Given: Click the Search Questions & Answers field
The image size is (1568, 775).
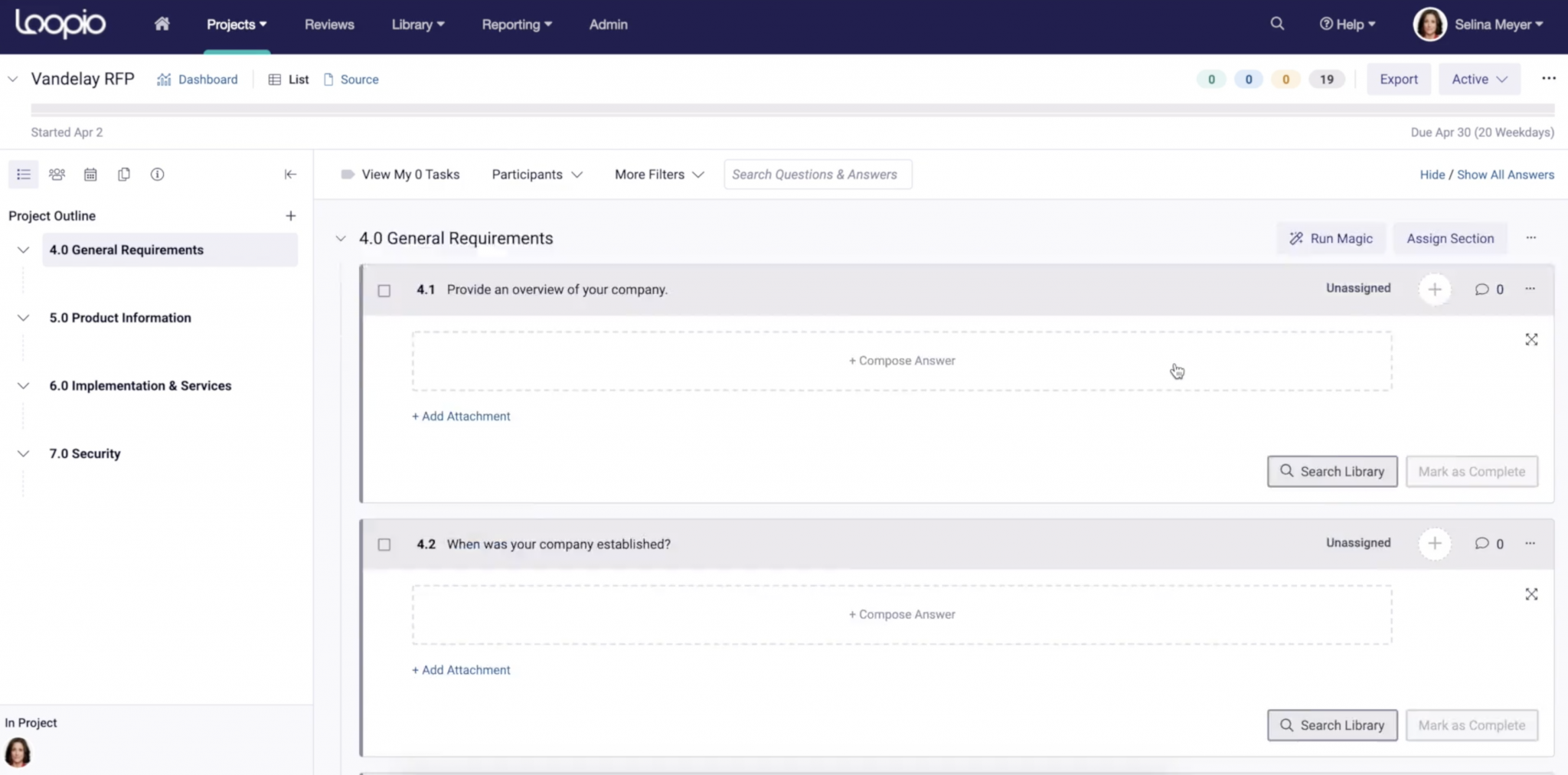Looking at the screenshot, I should click(817, 175).
